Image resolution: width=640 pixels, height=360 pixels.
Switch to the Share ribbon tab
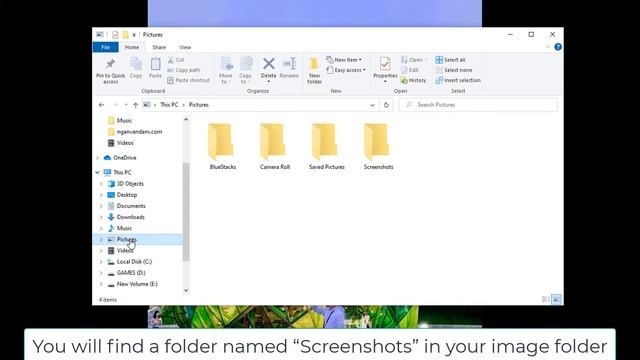[x=159, y=47]
